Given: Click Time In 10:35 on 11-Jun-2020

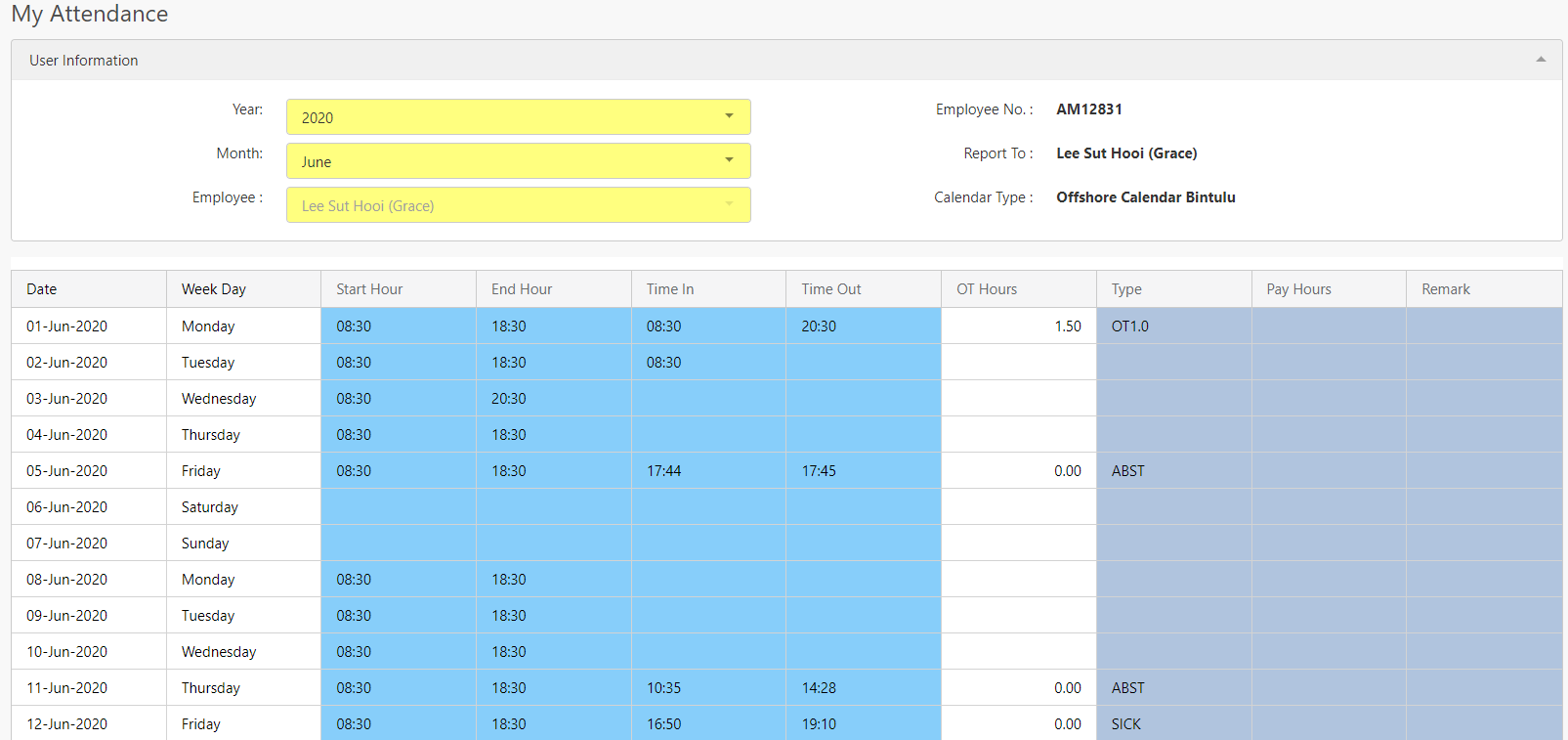Looking at the screenshot, I should click(x=708, y=688).
